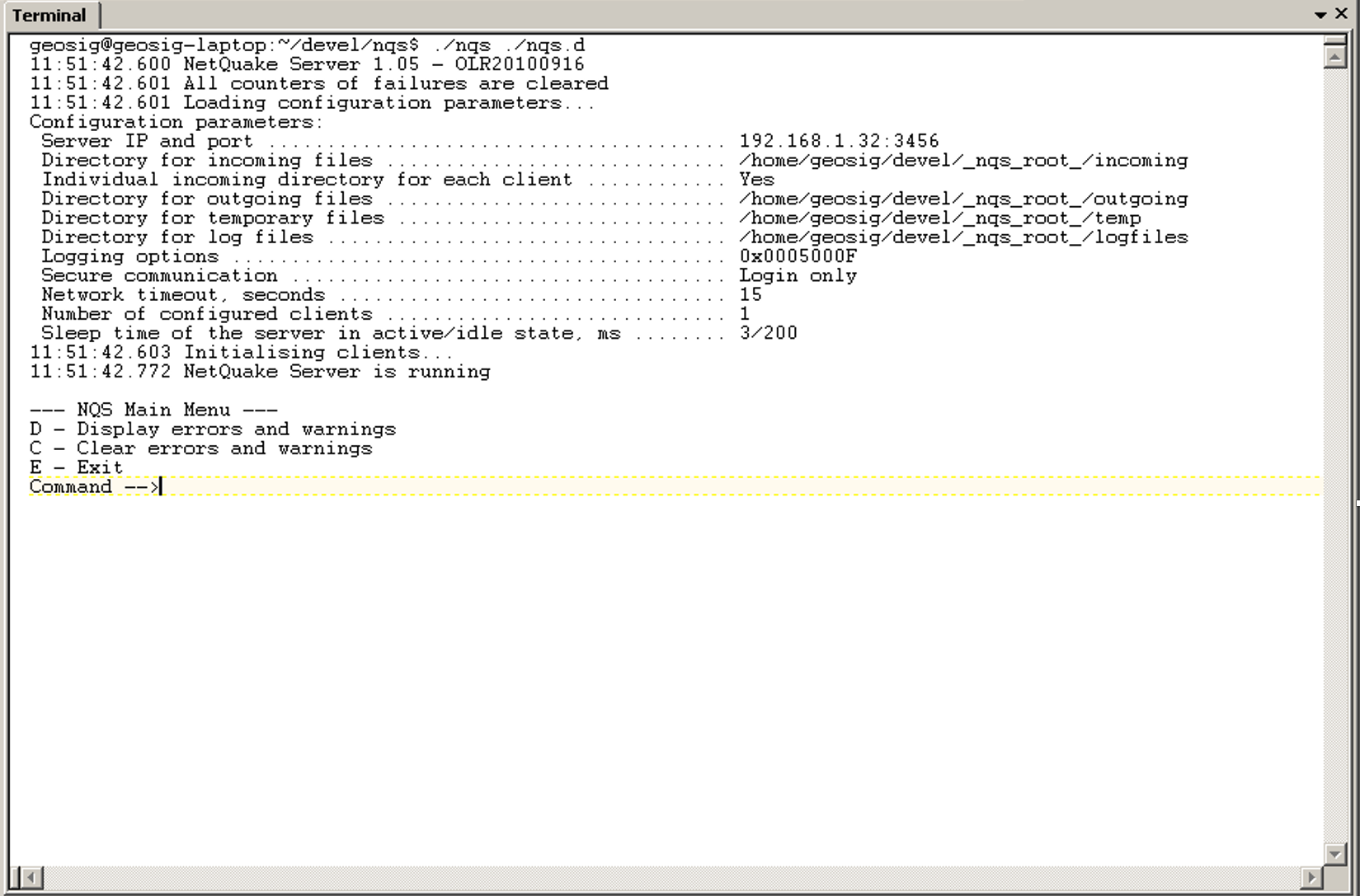Click the right horizontal scrollbar arrow
1360x896 pixels.
(1313, 878)
